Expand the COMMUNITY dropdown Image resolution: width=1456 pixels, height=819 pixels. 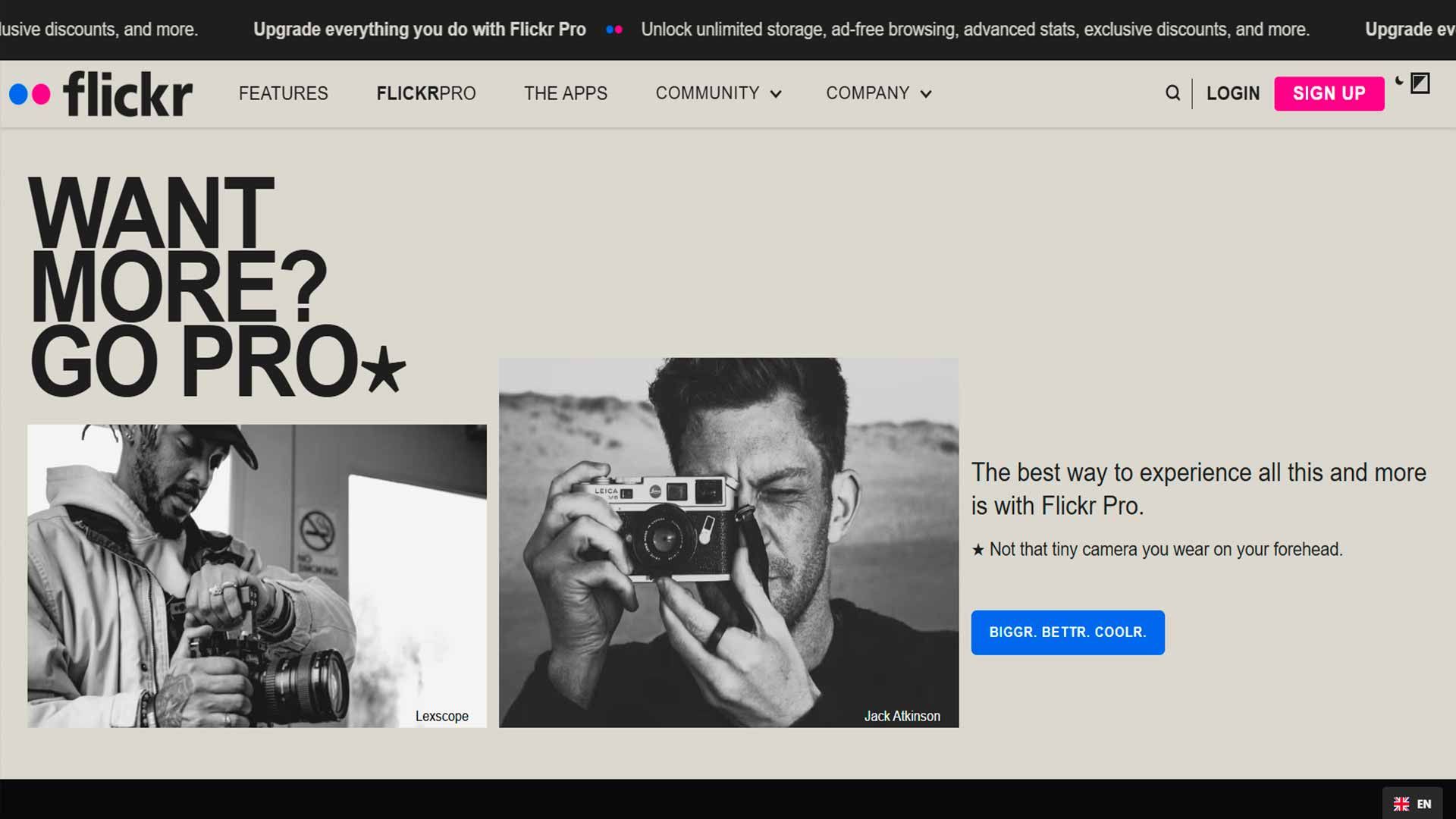[717, 93]
